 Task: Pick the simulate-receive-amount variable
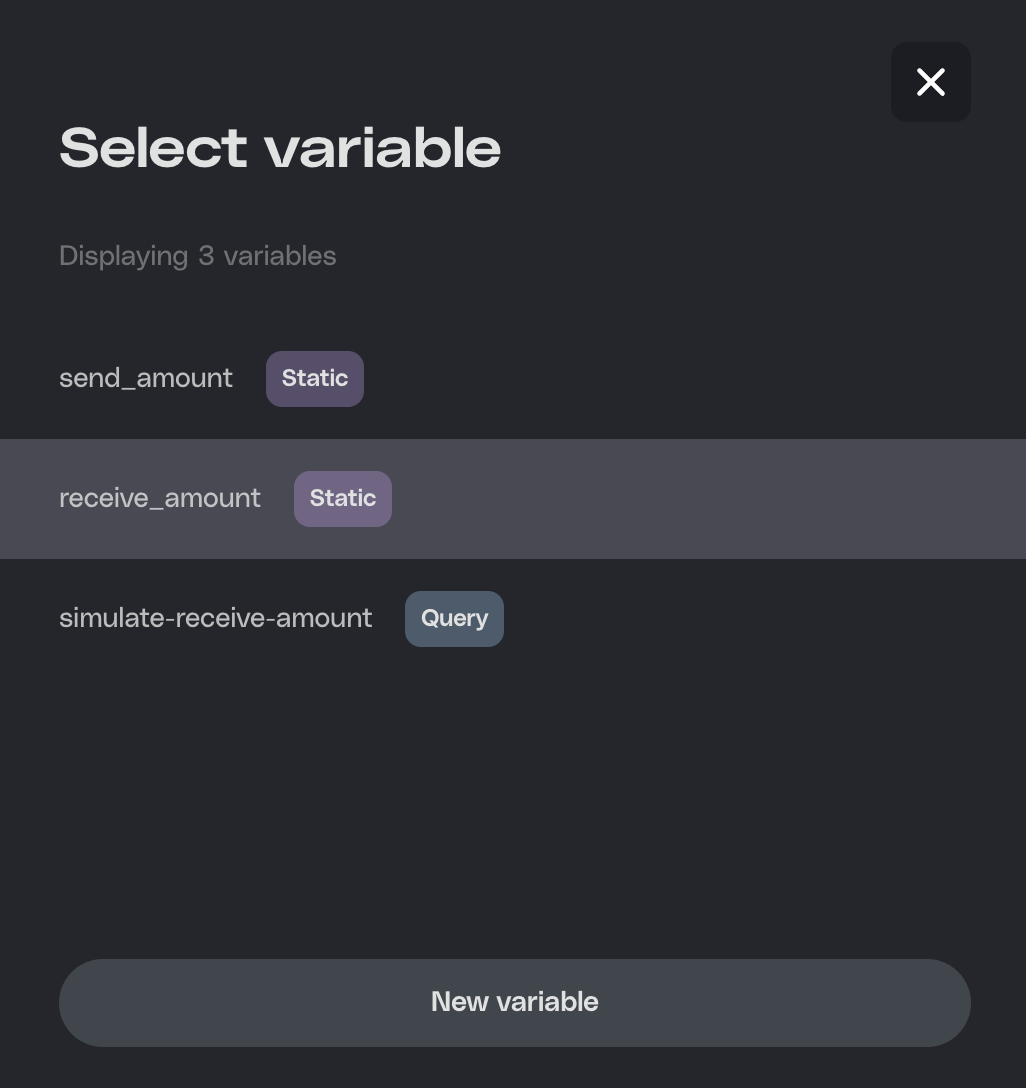click(x=215, y=618)
